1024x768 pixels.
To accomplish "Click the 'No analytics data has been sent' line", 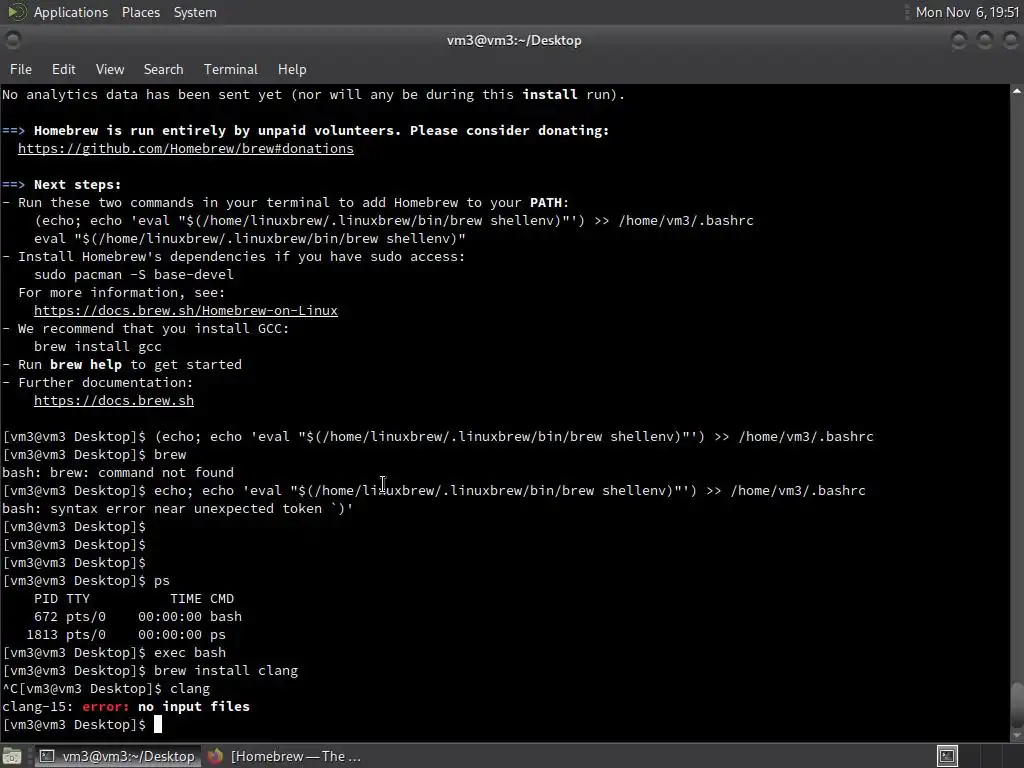I will tap(313, 95).
